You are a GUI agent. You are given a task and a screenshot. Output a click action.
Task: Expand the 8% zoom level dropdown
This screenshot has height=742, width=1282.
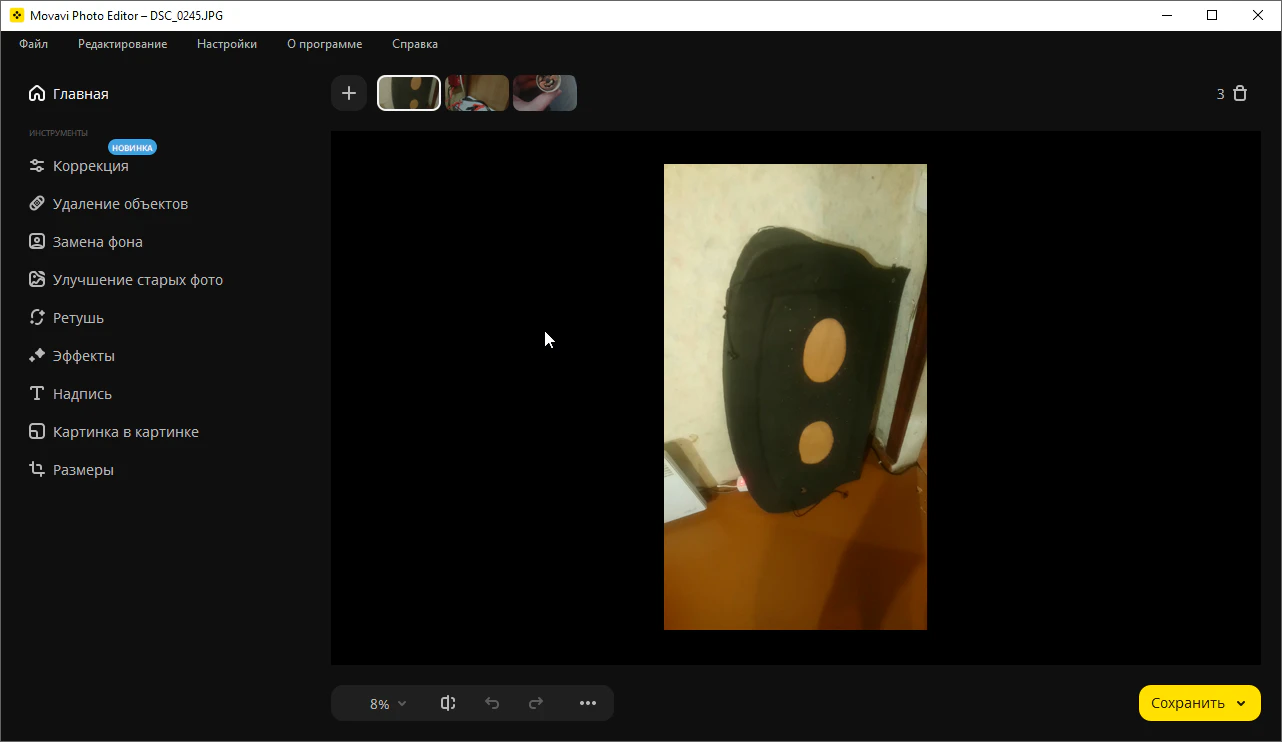[388, 704]
